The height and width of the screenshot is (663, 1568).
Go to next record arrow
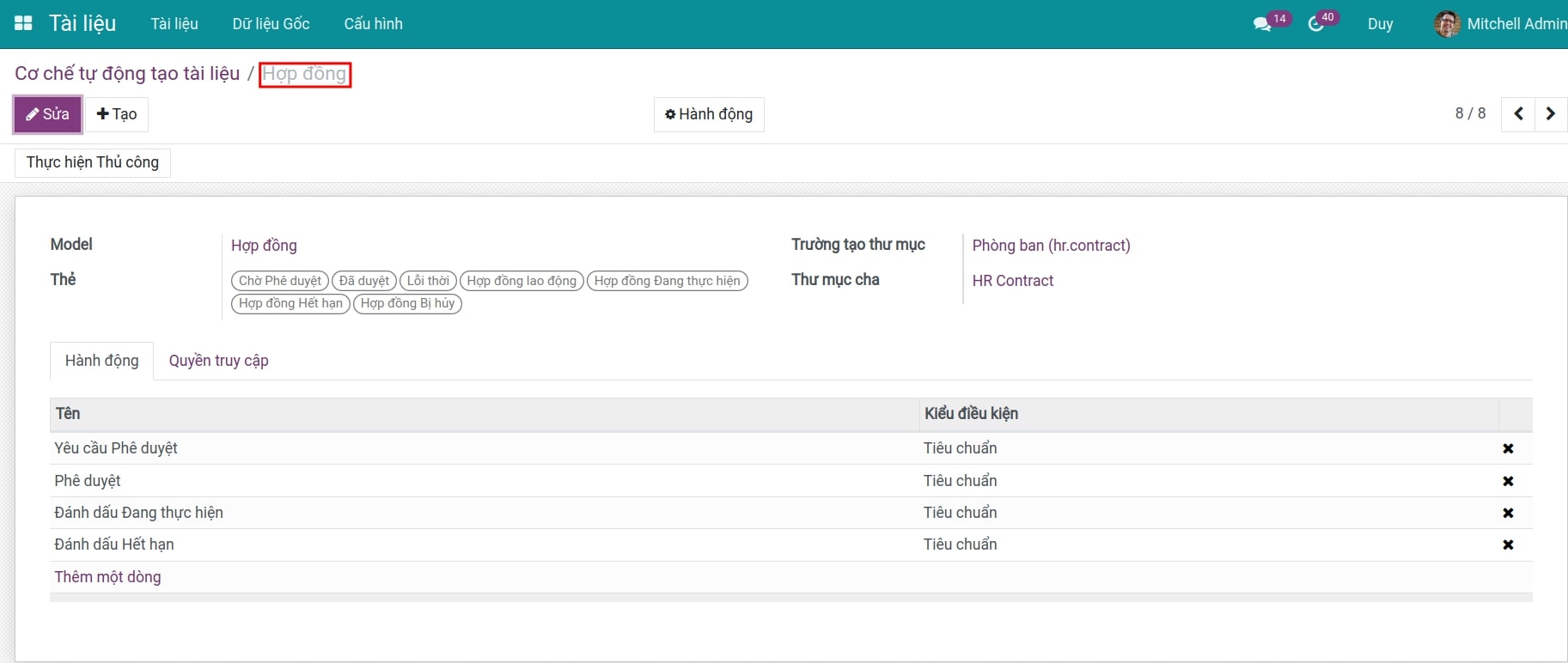coord(1550,114)
